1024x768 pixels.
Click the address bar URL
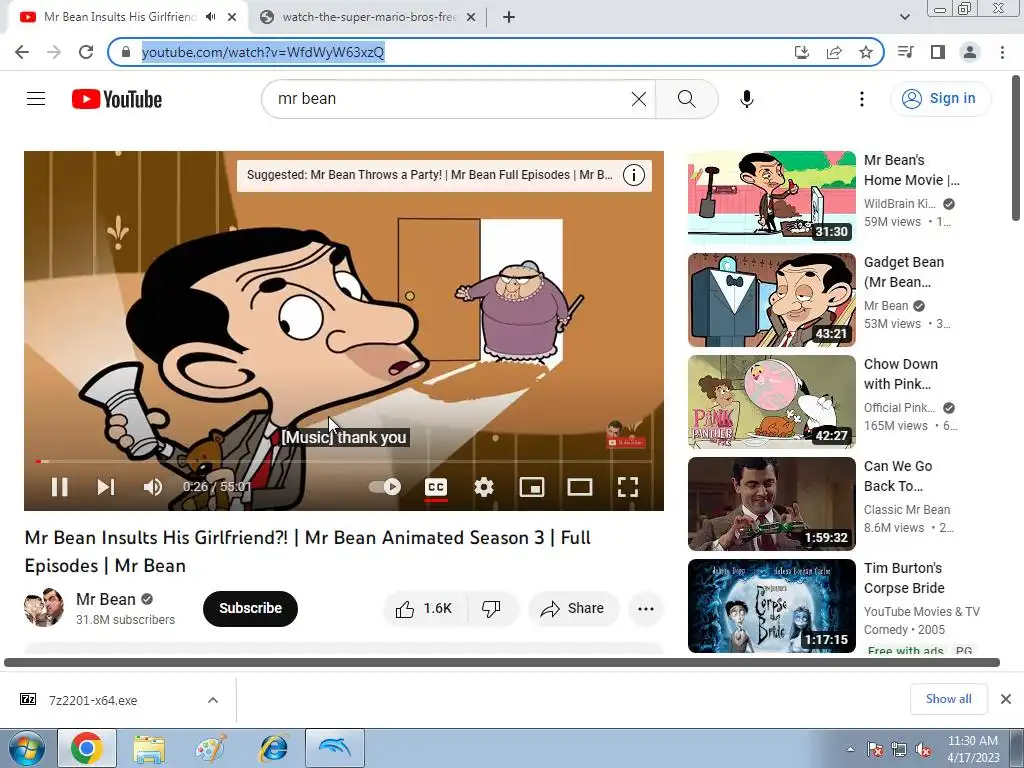263,52
